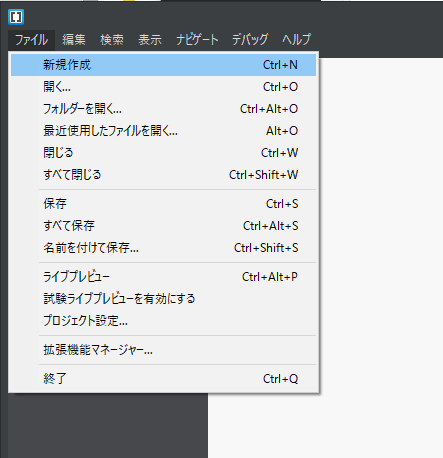The width and height of the screenshot is (443, 458).
Task: Choose 開く... to open a file
Action: [163, 87]
